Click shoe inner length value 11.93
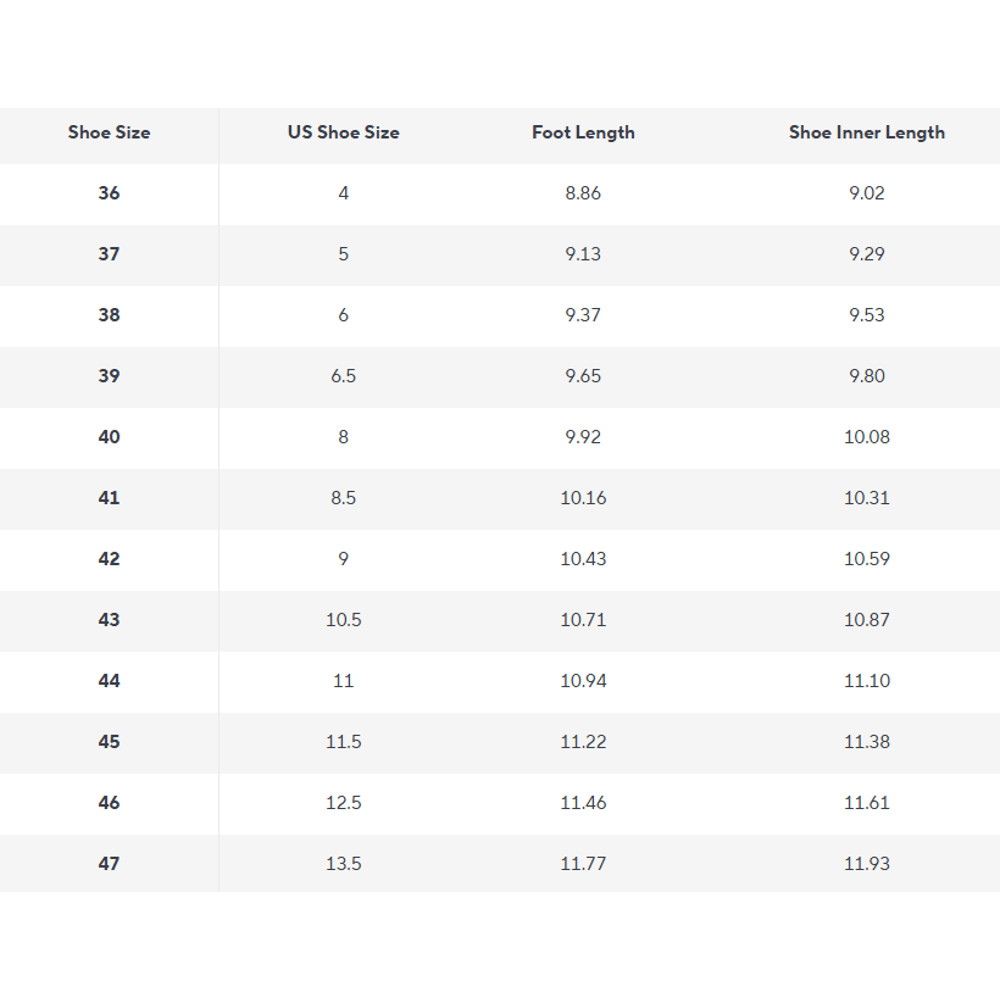This screenshot has width=1000, height=1000. [866, 864]
